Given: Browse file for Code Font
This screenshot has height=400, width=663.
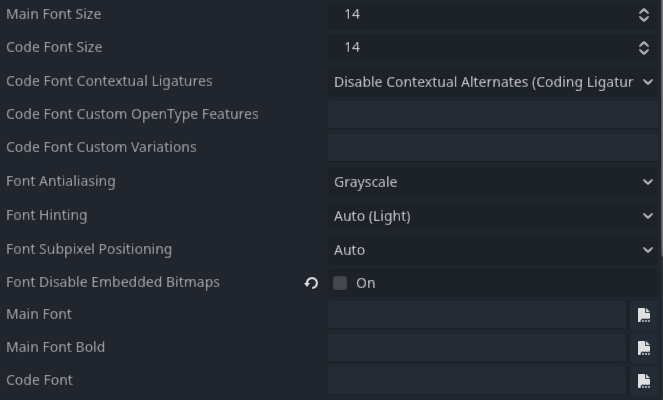Looking at the screenshot, I should coord(644,381).
